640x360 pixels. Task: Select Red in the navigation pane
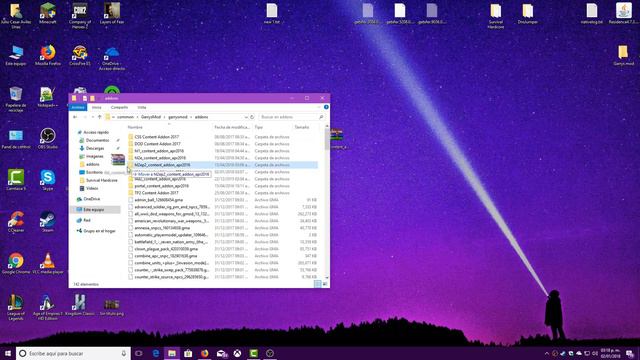(x=87, y=220)
